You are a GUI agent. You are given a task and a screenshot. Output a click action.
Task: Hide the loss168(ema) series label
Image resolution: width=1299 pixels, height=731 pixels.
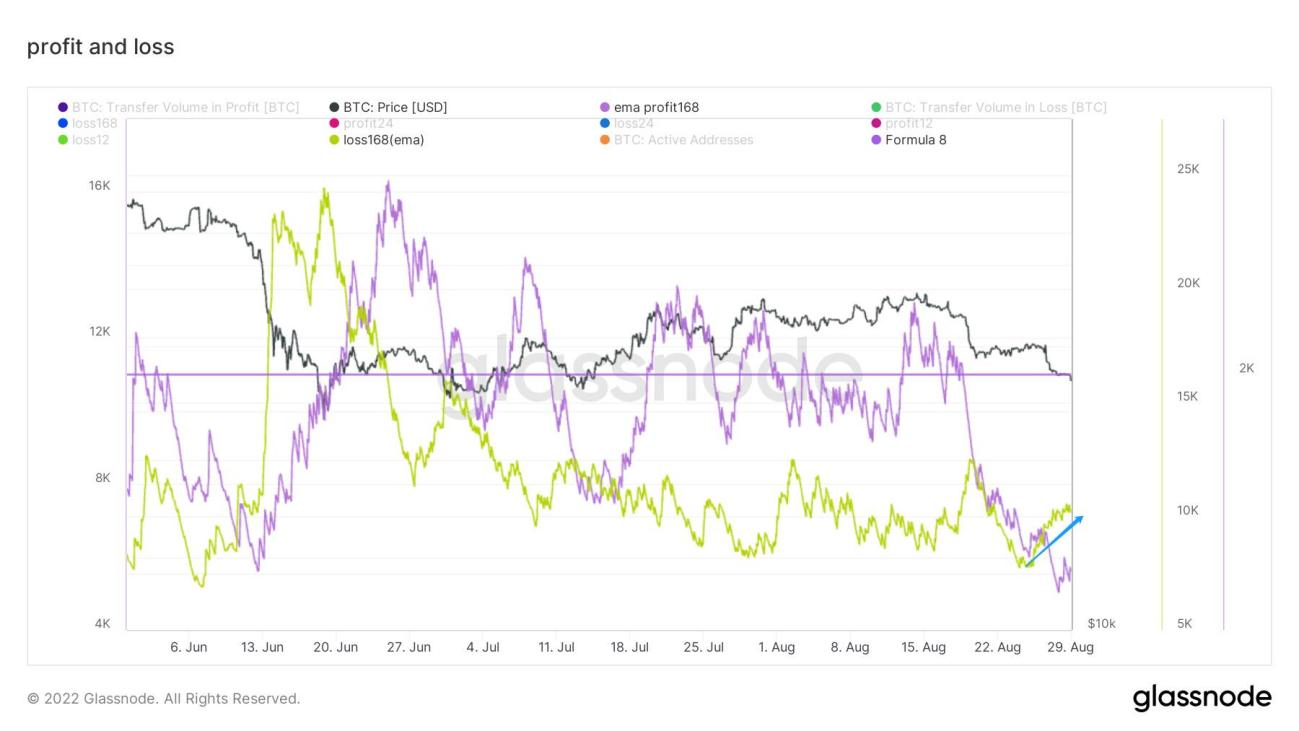383,140
